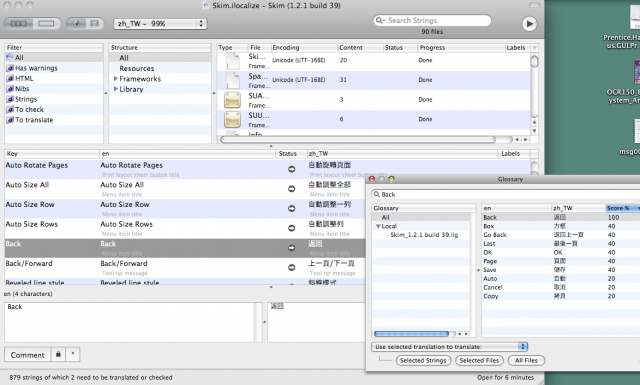Collapse the Local glossary group
640x385 pixels.
click(x=378, y=226)
